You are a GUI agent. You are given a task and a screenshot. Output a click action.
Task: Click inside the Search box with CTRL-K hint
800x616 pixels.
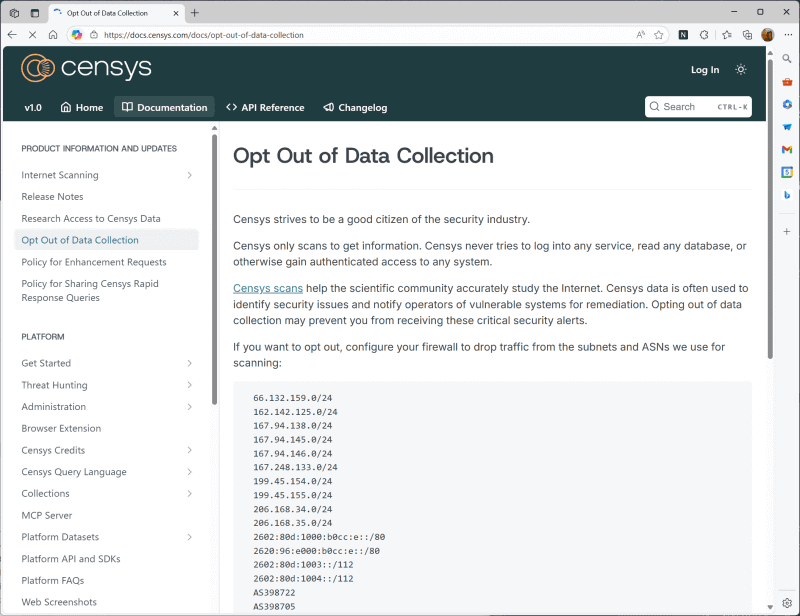(x=698, y=107)
